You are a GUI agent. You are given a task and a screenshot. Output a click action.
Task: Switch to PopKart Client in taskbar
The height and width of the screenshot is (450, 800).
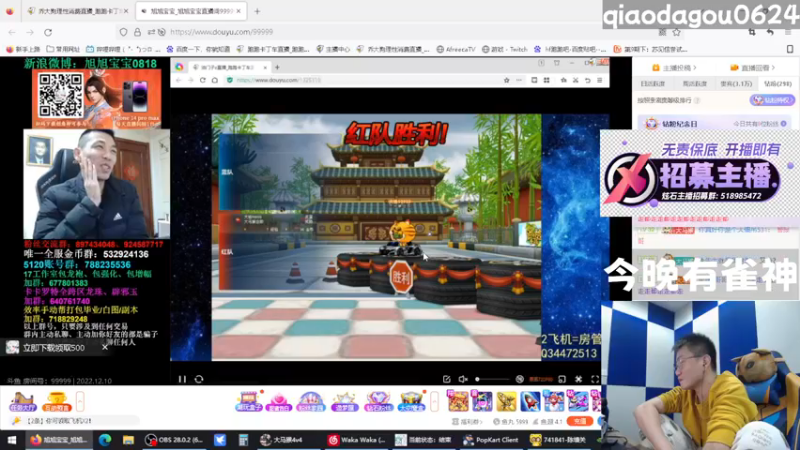(x=491, y=440)
